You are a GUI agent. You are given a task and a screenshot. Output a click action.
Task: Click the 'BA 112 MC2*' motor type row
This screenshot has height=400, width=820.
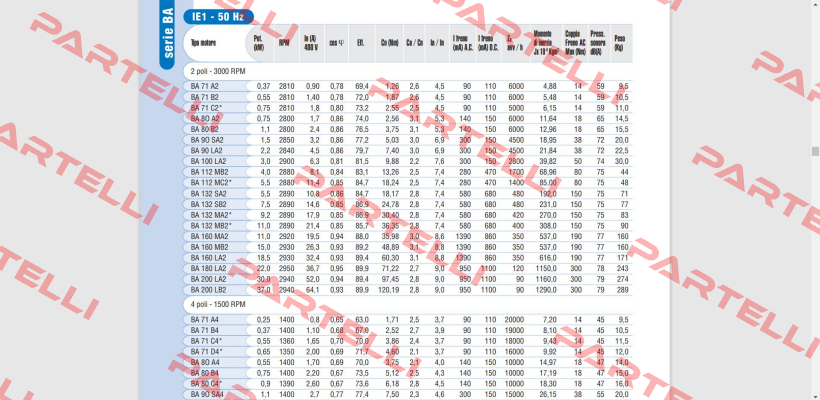click(408, 182)
